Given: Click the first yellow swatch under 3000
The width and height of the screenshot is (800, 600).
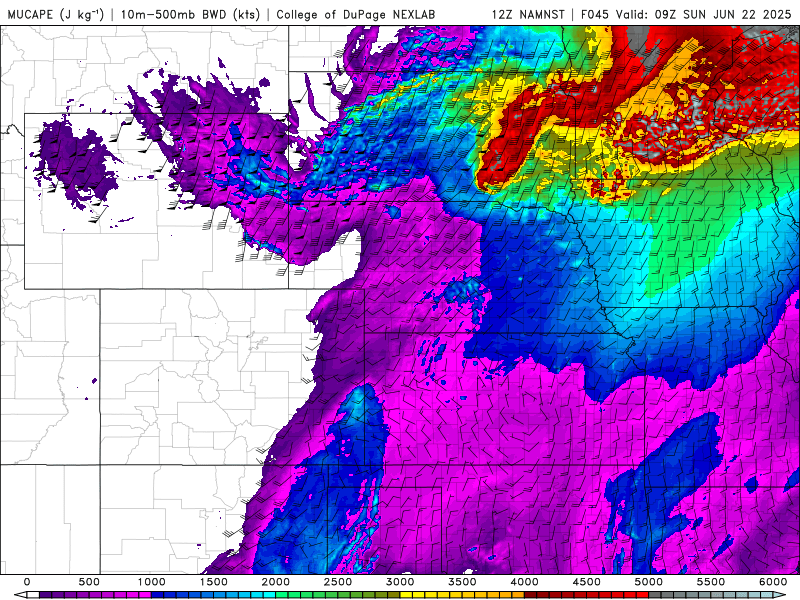Looking at the screenshot, I should point(406,595).
